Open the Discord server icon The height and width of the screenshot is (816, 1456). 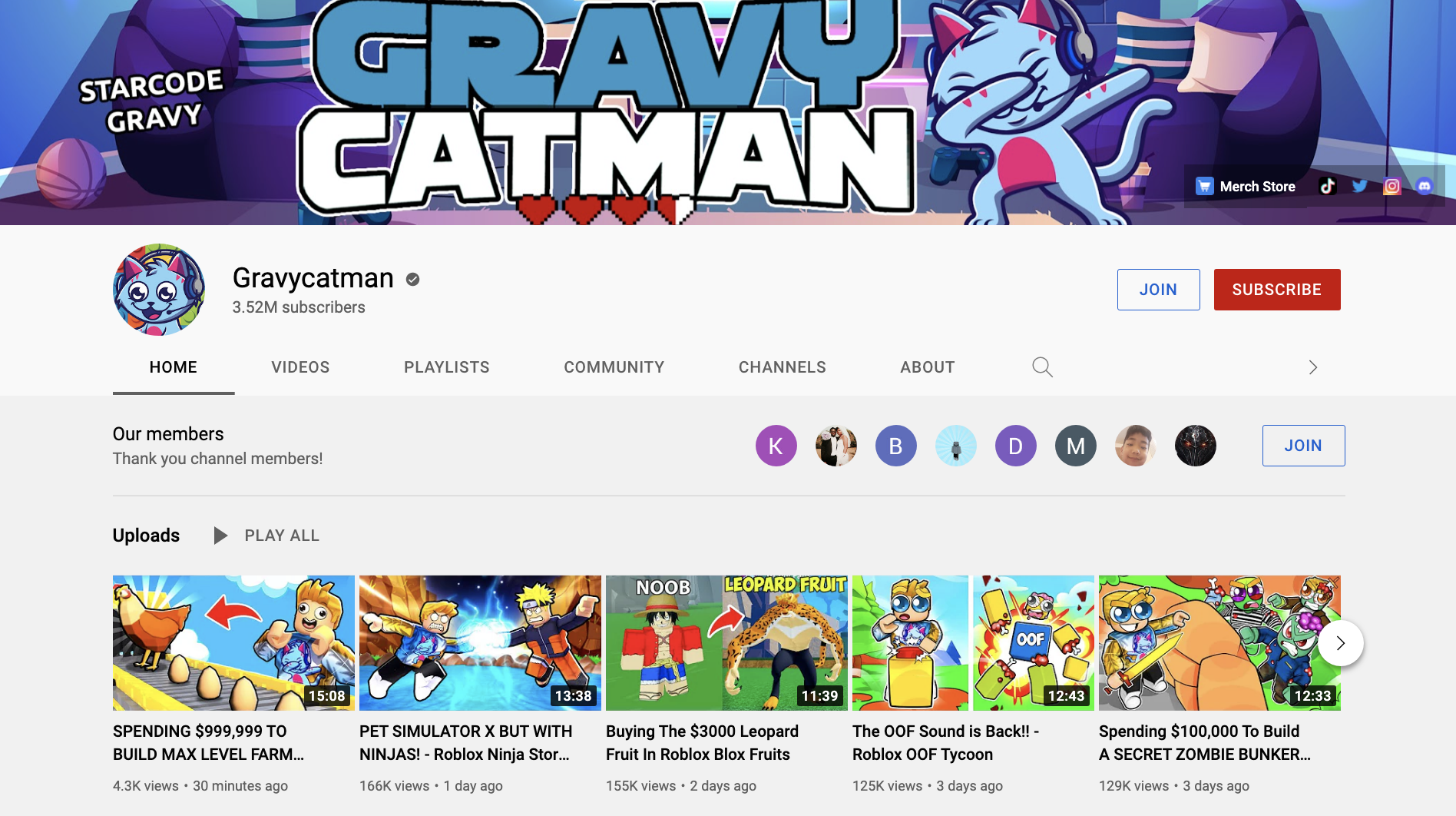pyautogui.click(x=1425, y=186)
